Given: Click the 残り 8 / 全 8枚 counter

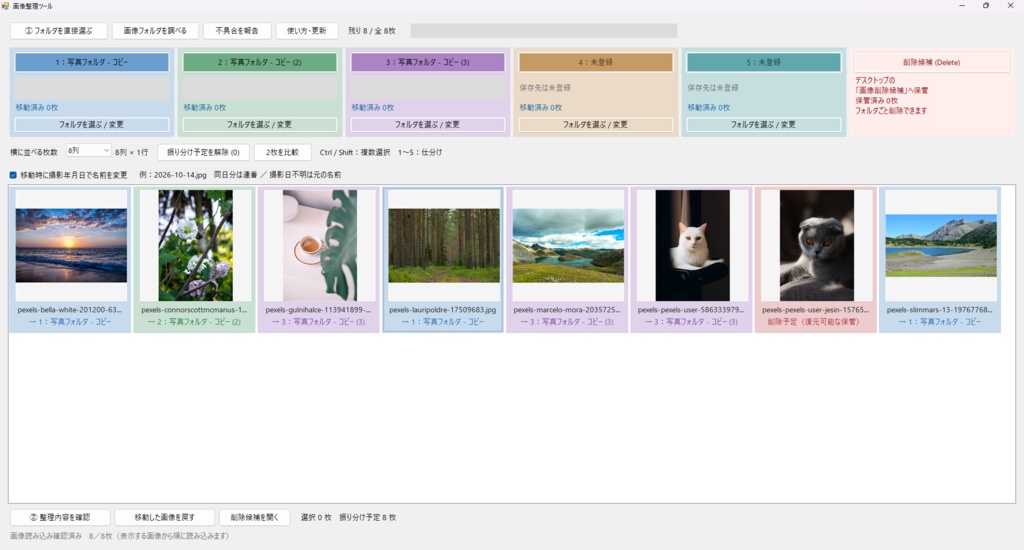Looking at the screenshot, I should 372,31.
